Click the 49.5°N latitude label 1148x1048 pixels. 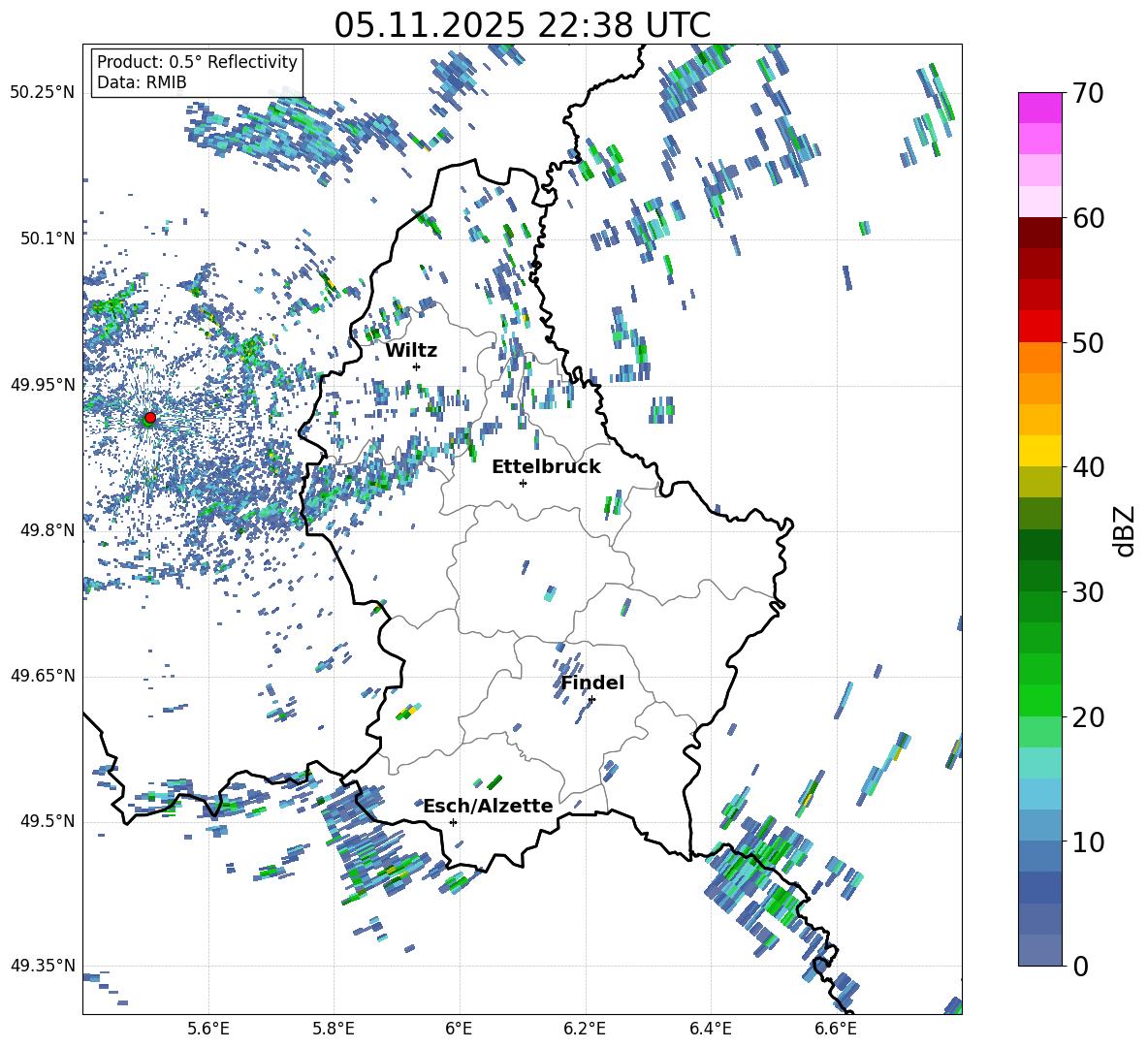(x=47, y=820)
